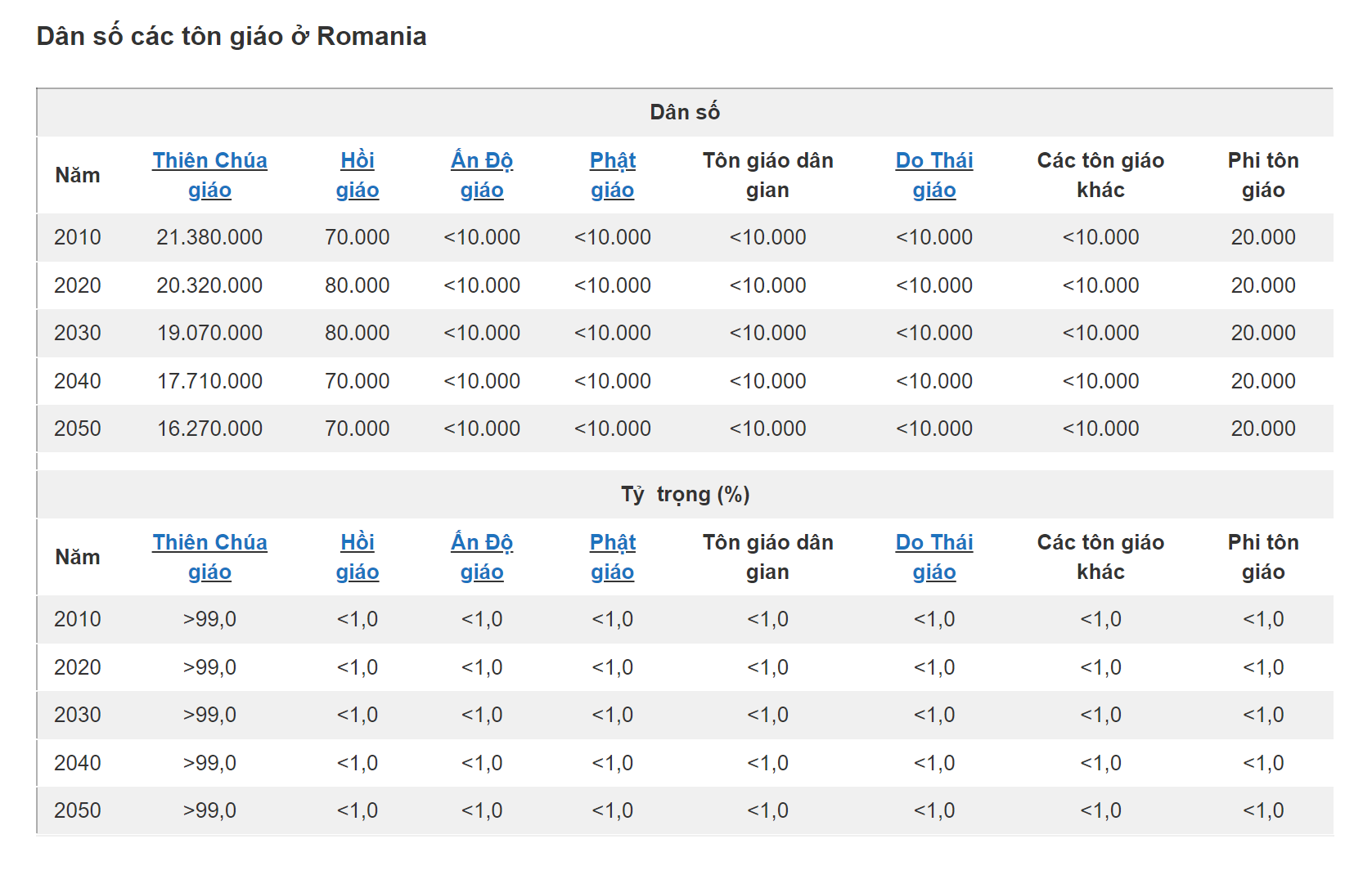This screenshot has width=1372, height=884.
Task: Open Phật giáo link in Tỷ trọng table
Action: coord(613,543)
